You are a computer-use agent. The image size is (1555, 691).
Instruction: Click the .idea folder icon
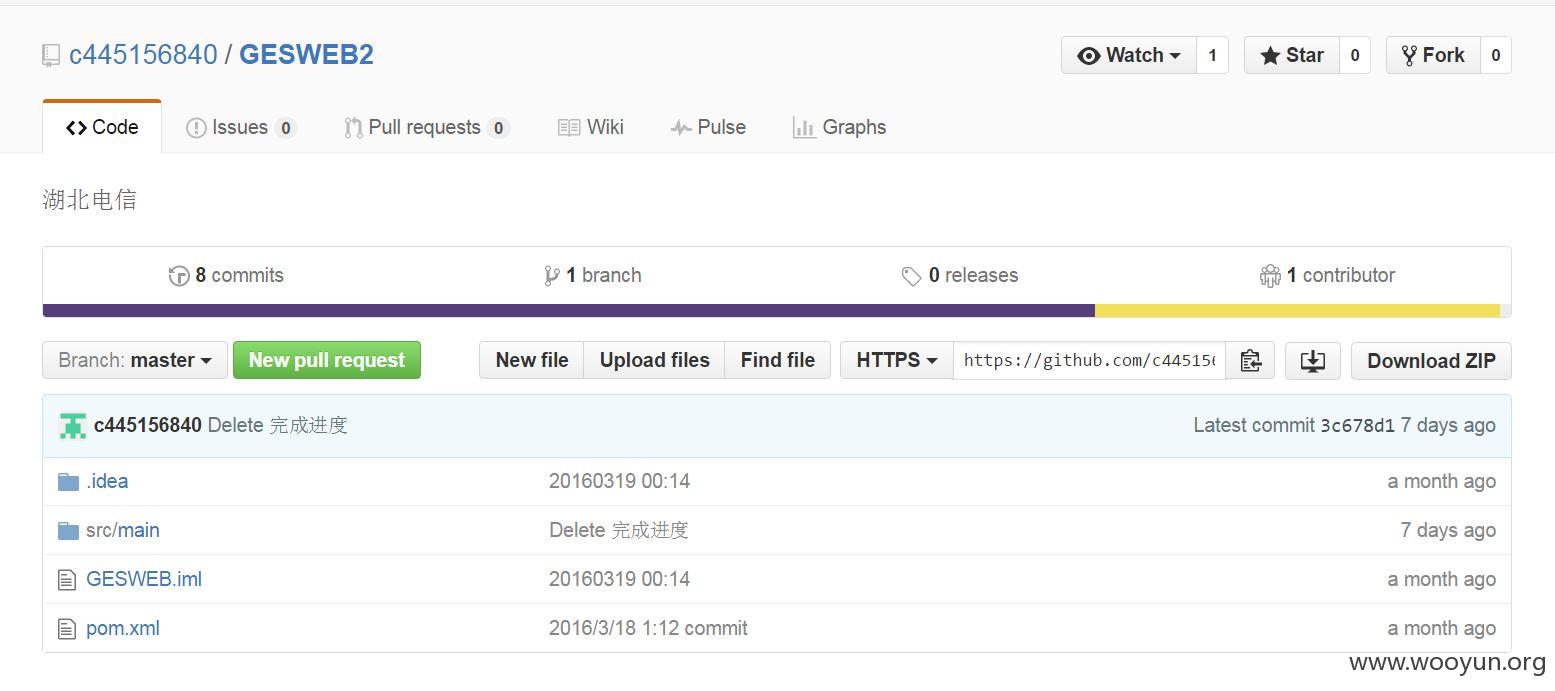68,482
